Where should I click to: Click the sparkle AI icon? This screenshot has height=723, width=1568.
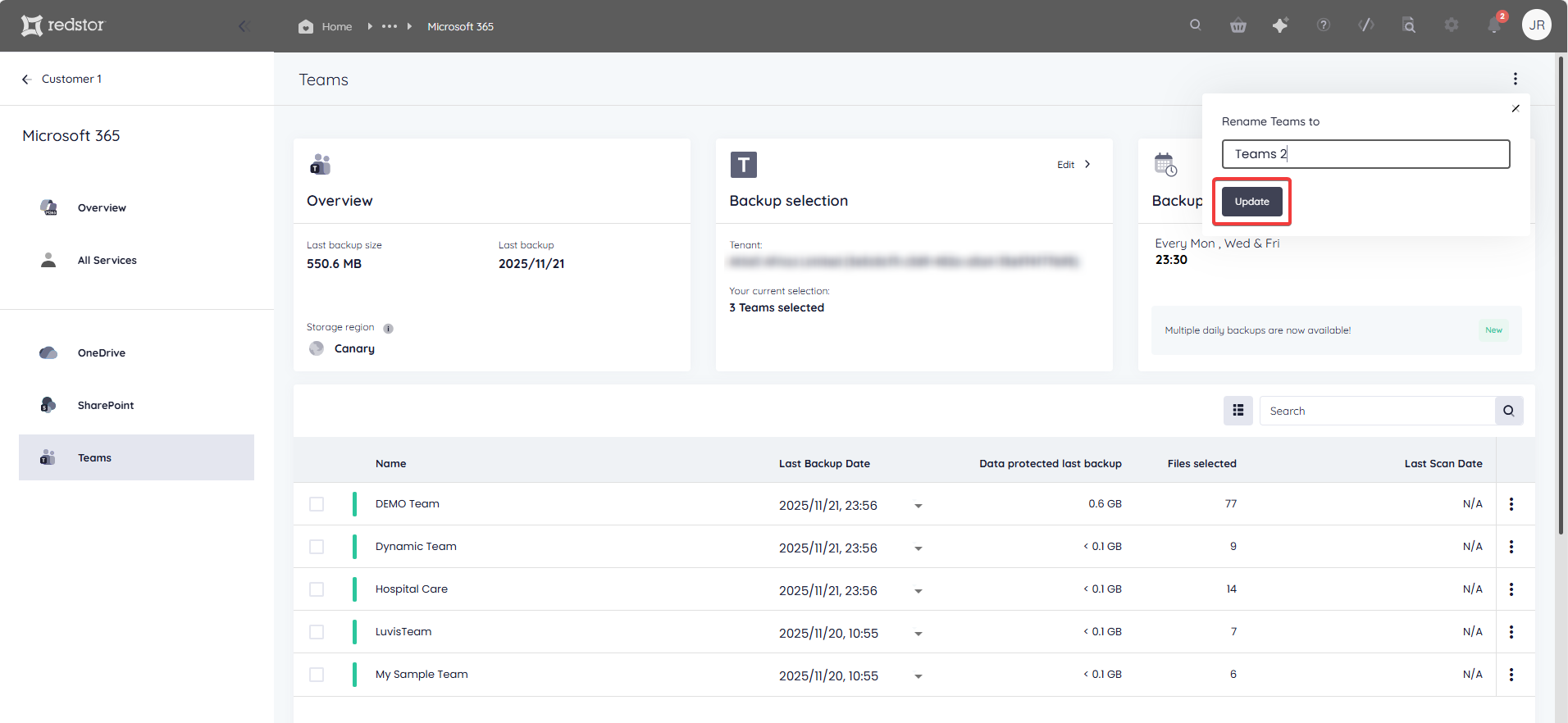(x=1280, y=25)
